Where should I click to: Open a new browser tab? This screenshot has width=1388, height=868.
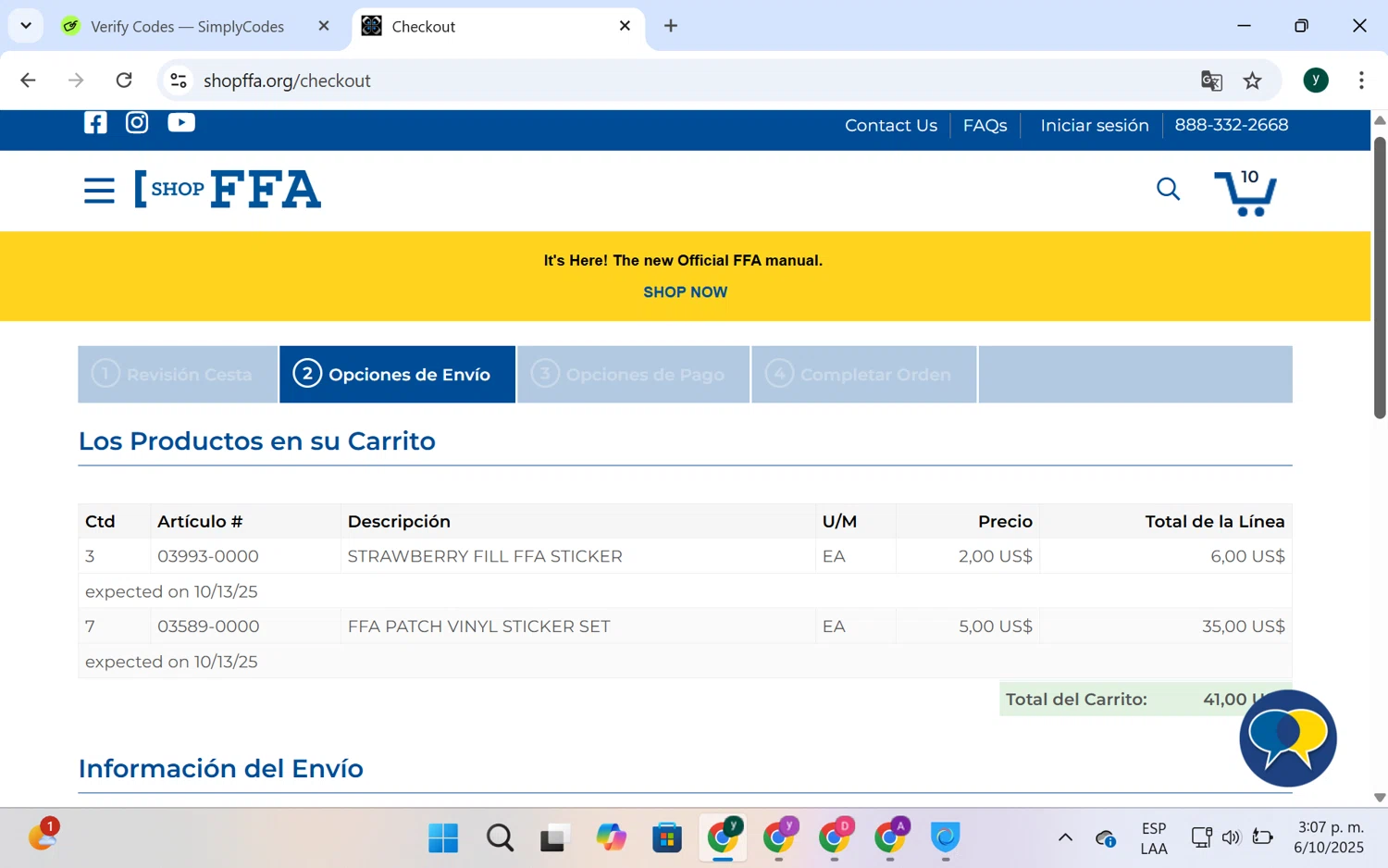point(671,26)
